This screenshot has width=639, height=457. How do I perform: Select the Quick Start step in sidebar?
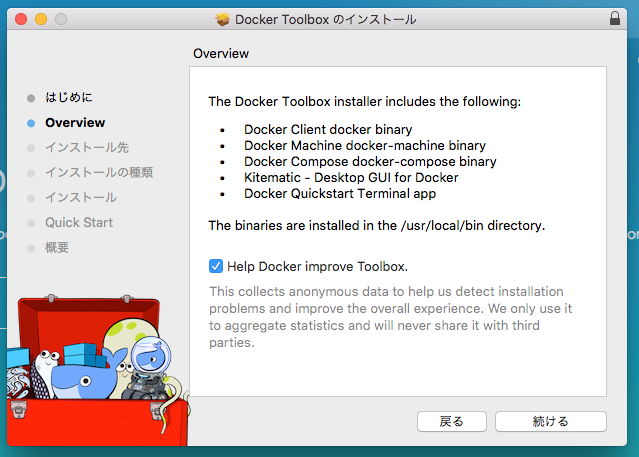79,222
